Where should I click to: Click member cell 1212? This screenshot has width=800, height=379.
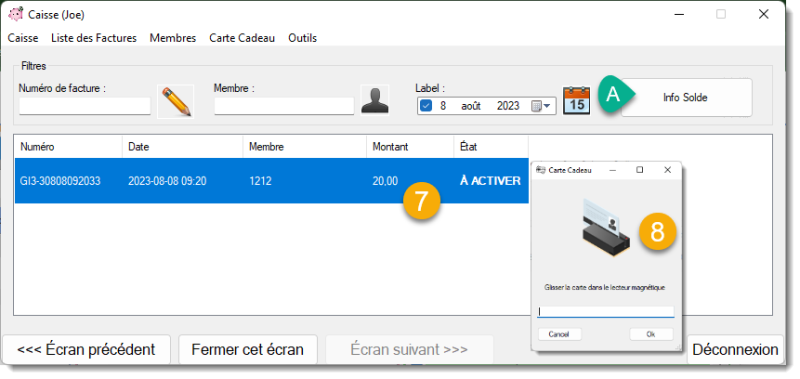coord(260,181)
